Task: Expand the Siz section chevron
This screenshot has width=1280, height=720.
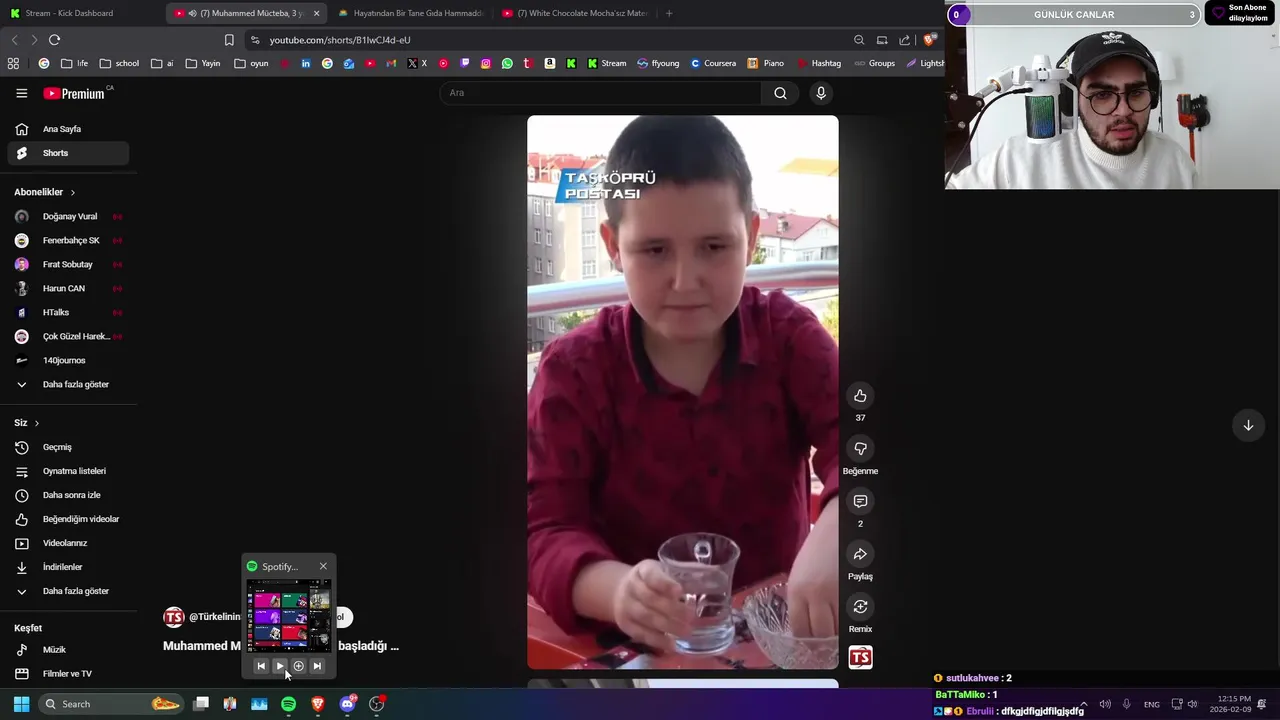Action: (x=37, y=423)
